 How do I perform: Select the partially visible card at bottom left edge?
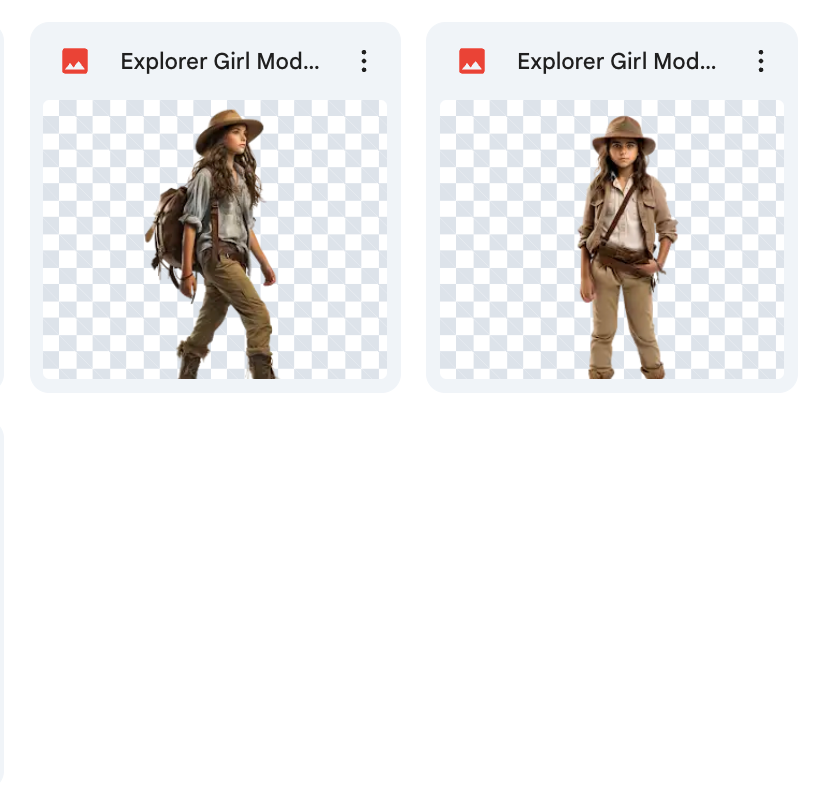1,600
